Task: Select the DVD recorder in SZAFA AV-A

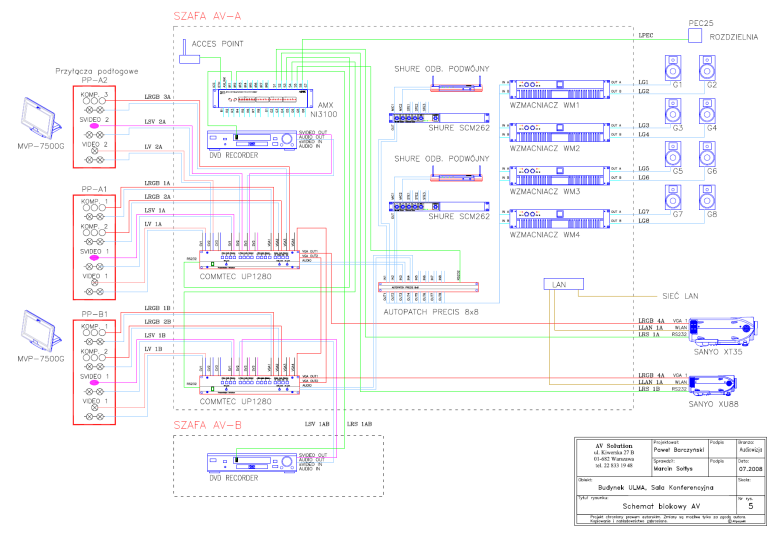Action: coord(252,140)
